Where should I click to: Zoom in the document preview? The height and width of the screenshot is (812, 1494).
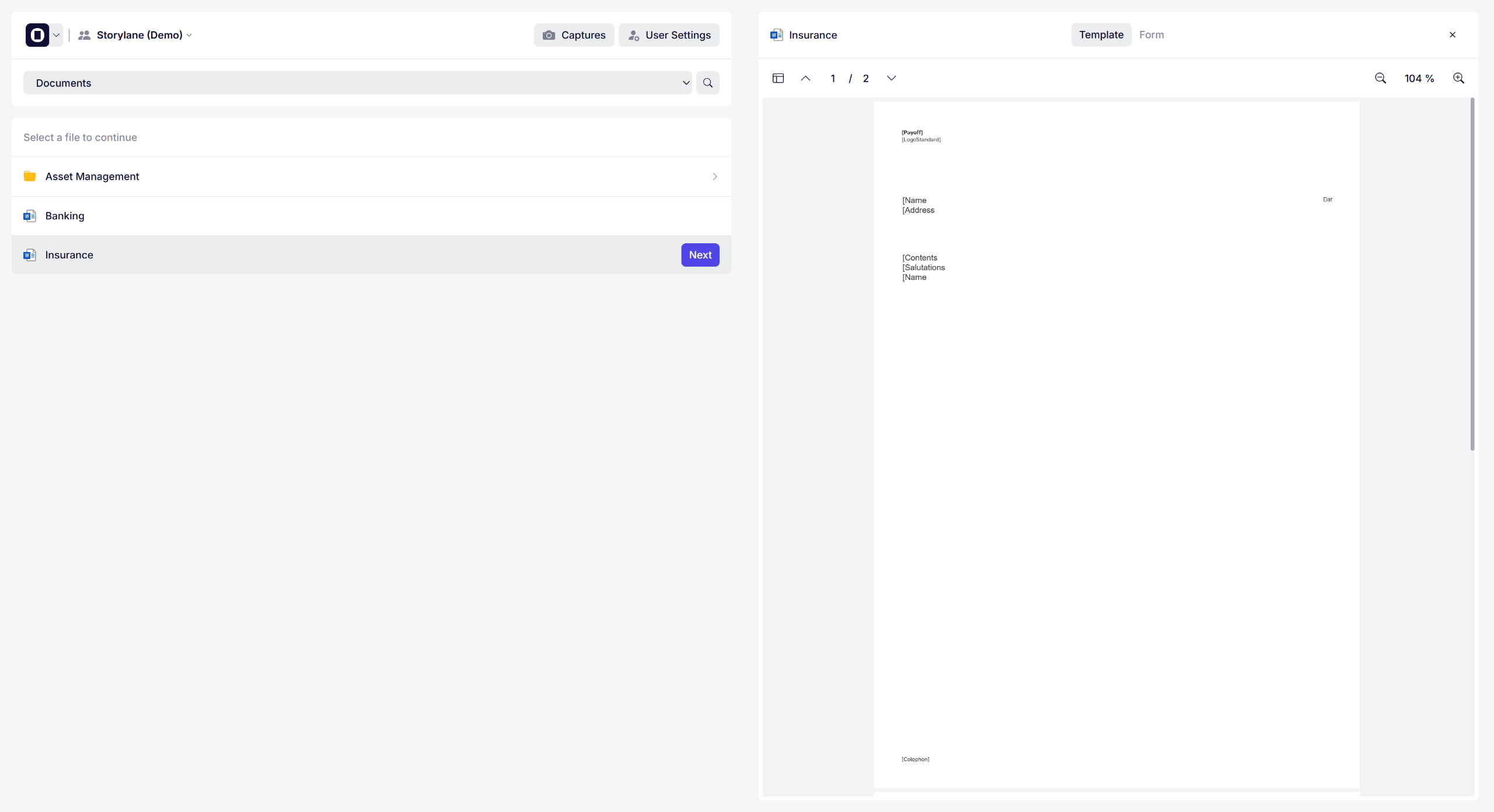coord(1458,78)
